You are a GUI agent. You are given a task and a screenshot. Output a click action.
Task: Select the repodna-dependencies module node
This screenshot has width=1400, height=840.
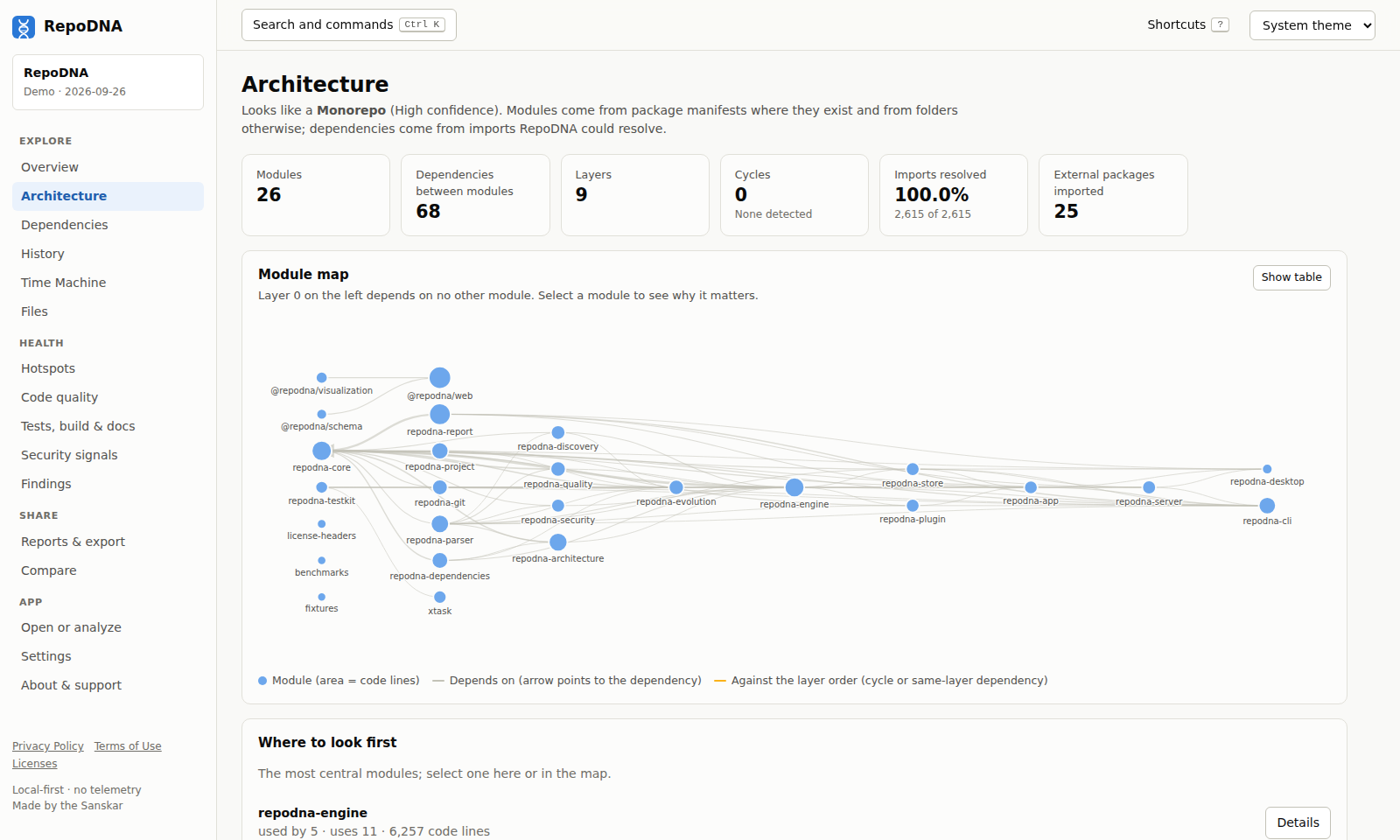(x=440, y=560)
